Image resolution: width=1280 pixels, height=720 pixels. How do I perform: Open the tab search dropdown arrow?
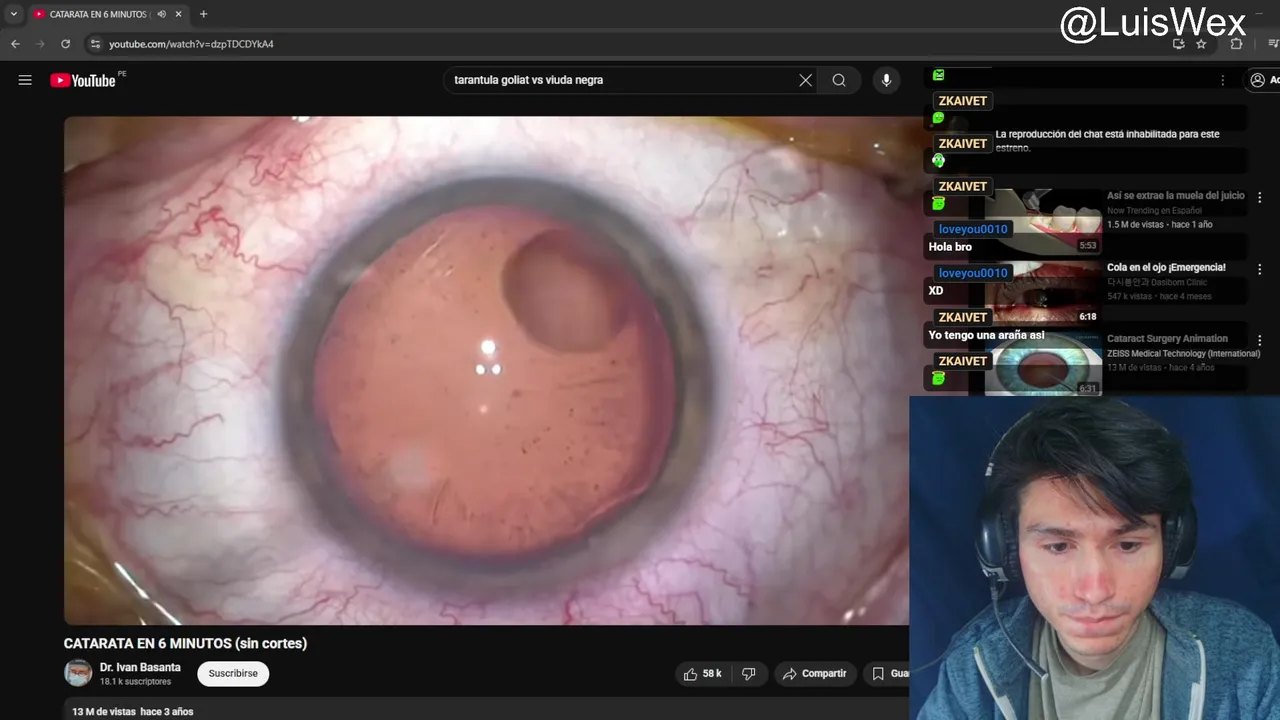click(14, 14)
